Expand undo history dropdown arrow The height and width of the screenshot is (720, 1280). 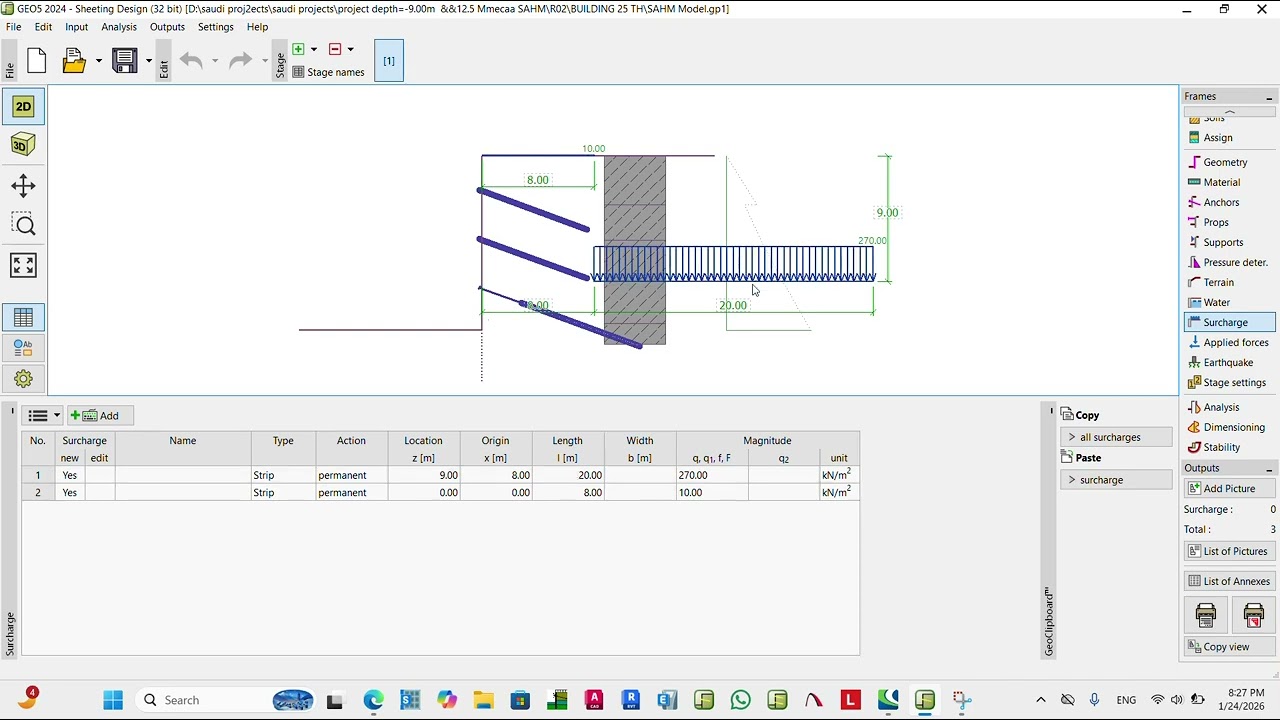pyautogui.click(x=214, y=61)
